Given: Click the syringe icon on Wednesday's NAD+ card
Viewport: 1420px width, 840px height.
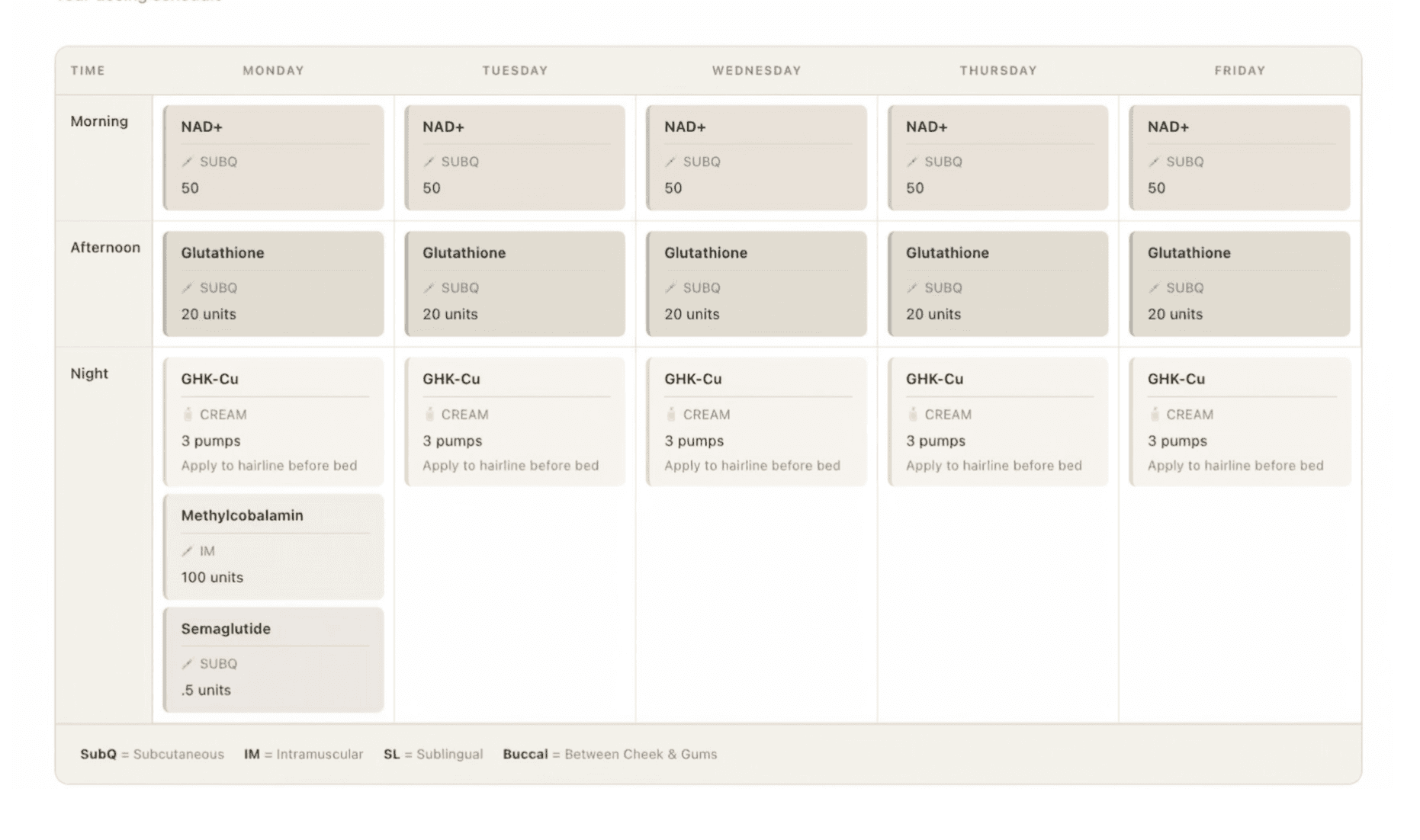Looking at the screenshot, I should coord(670,162).
